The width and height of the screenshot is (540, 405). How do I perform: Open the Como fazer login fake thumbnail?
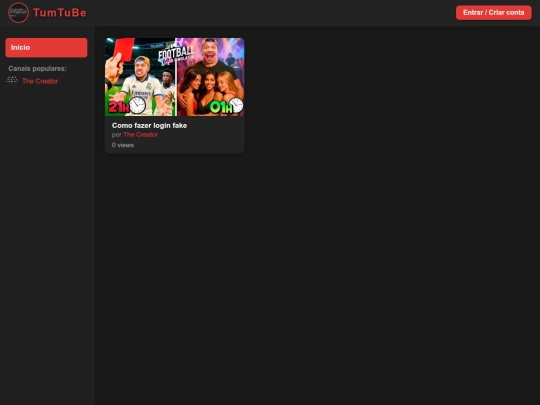coord(175,77)
